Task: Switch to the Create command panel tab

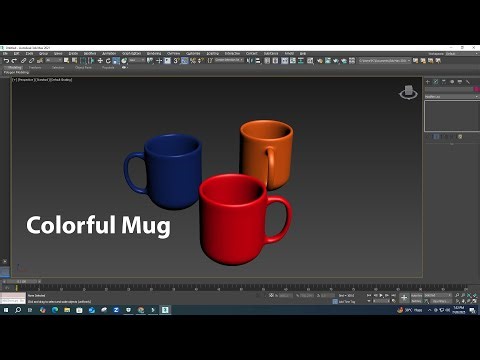Action: tap(428, 82)
